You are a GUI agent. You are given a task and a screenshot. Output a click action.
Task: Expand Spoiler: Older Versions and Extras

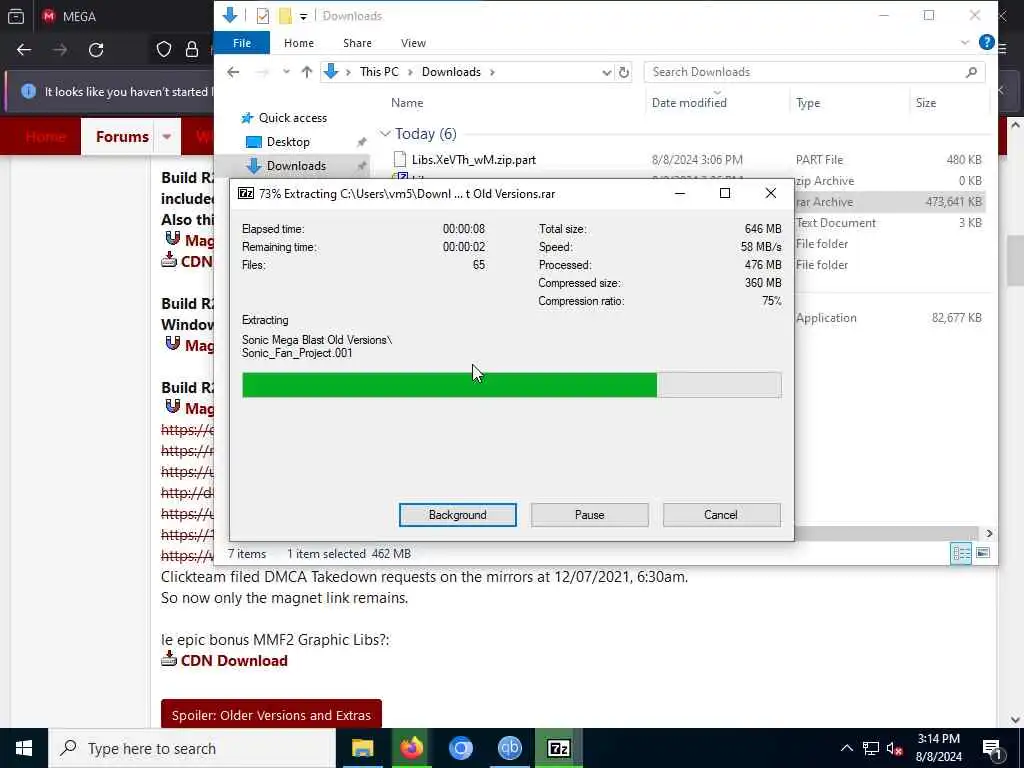click(271, 715)
